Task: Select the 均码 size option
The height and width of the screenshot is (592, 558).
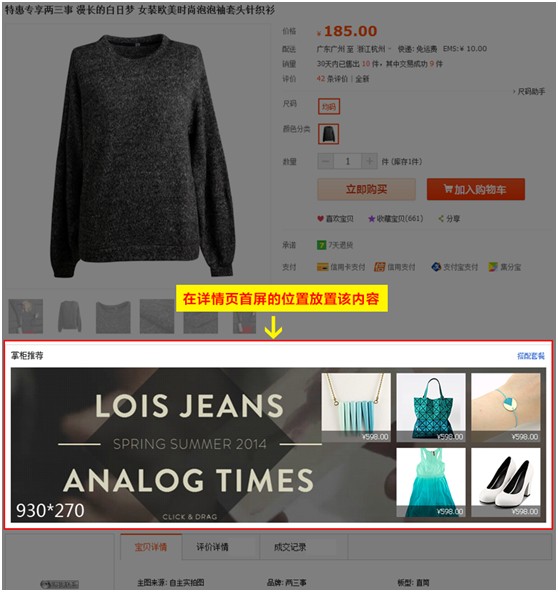Action: click(329, 106)
